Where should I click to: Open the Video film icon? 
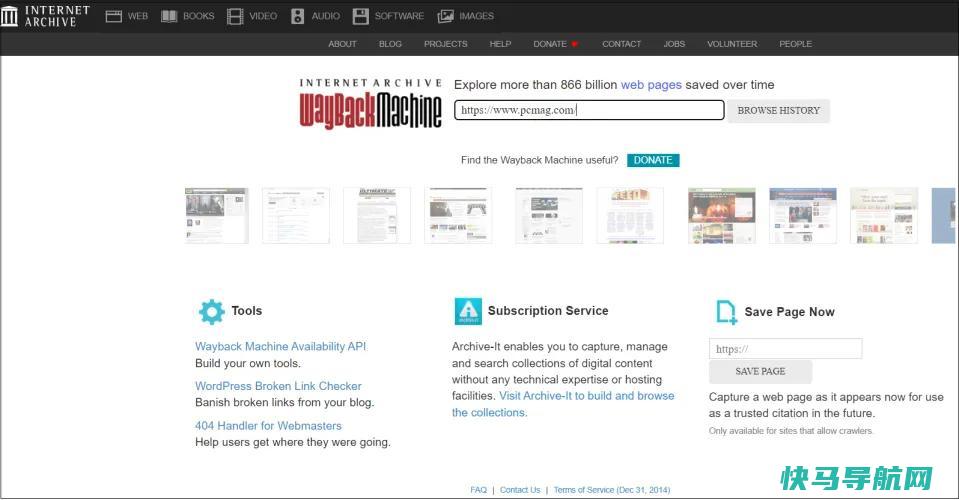[235, 16]
